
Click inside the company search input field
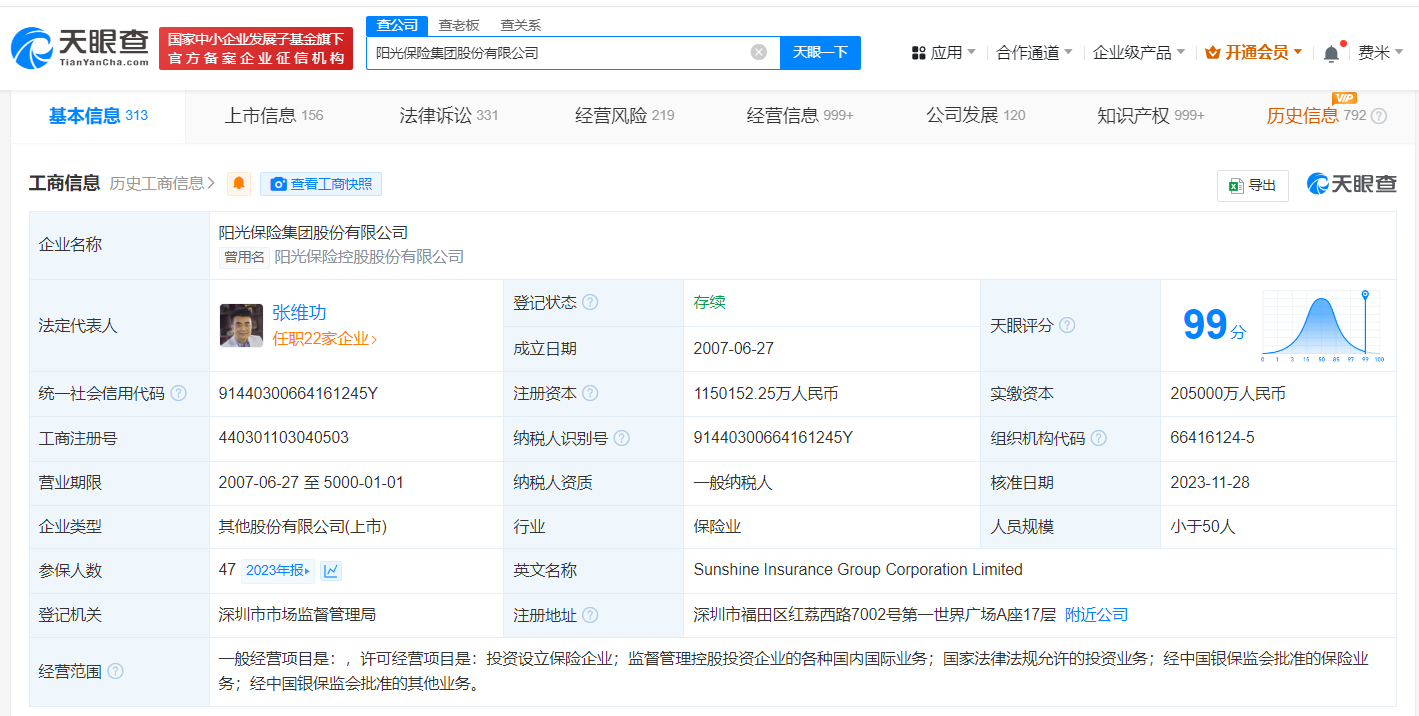560,52
